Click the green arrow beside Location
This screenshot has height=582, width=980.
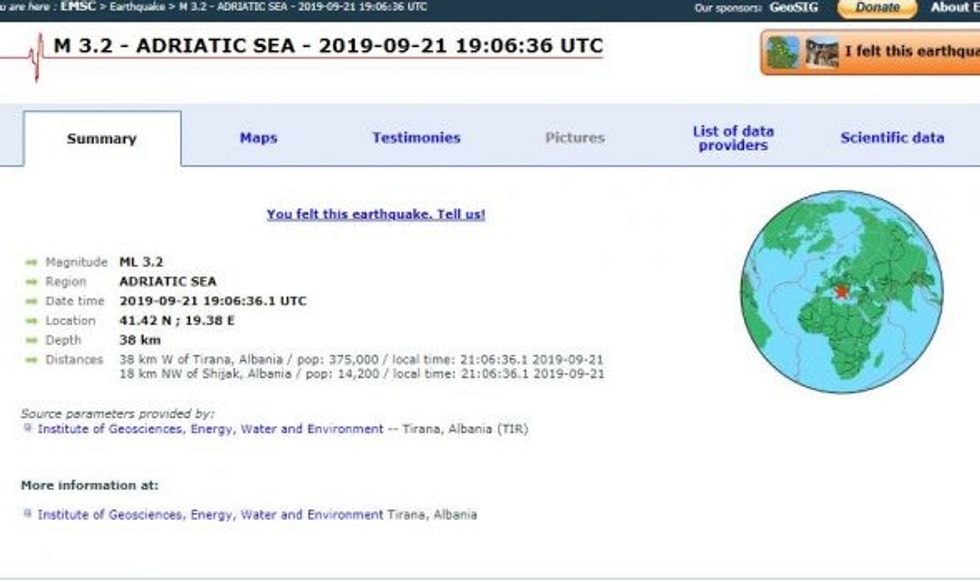tap(31, 321)
